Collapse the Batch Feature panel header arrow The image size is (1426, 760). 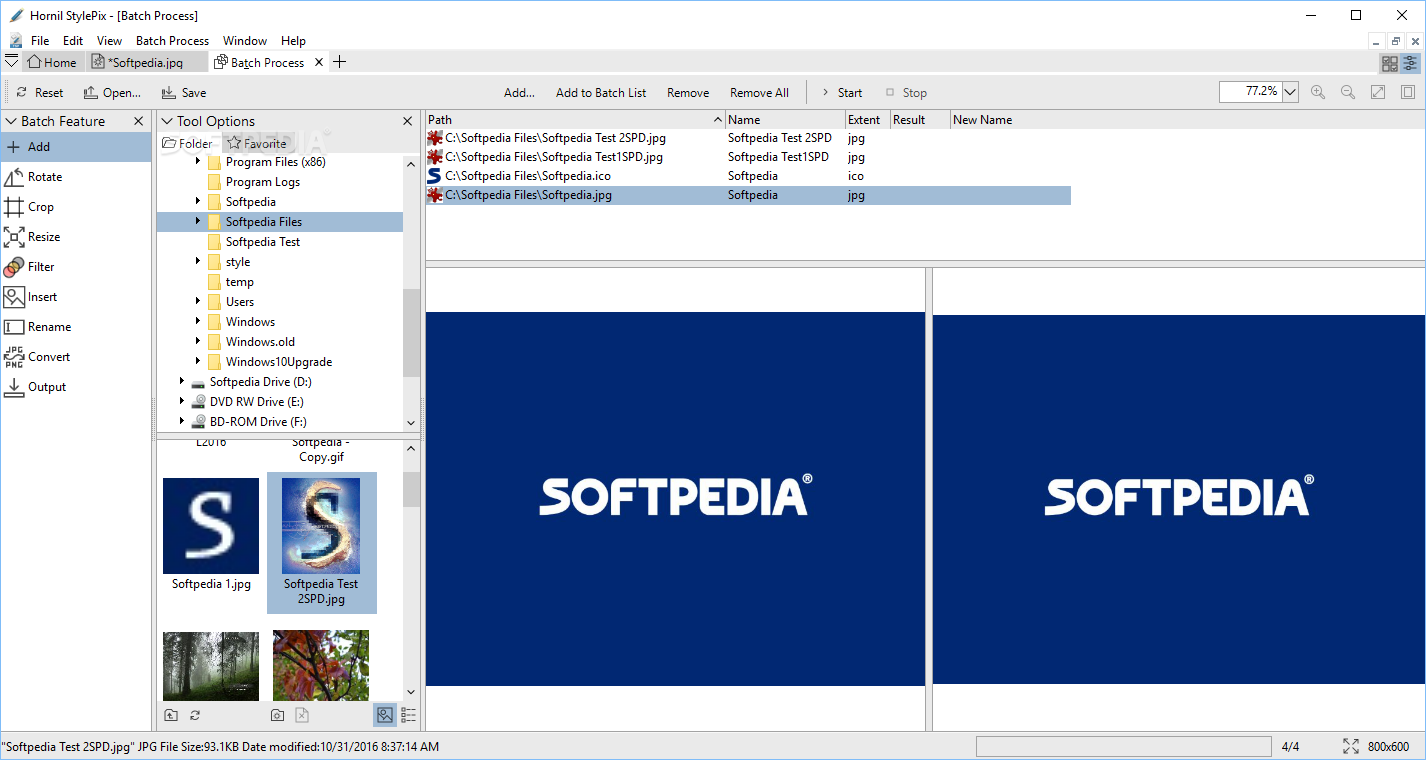[x=11, y=121]
